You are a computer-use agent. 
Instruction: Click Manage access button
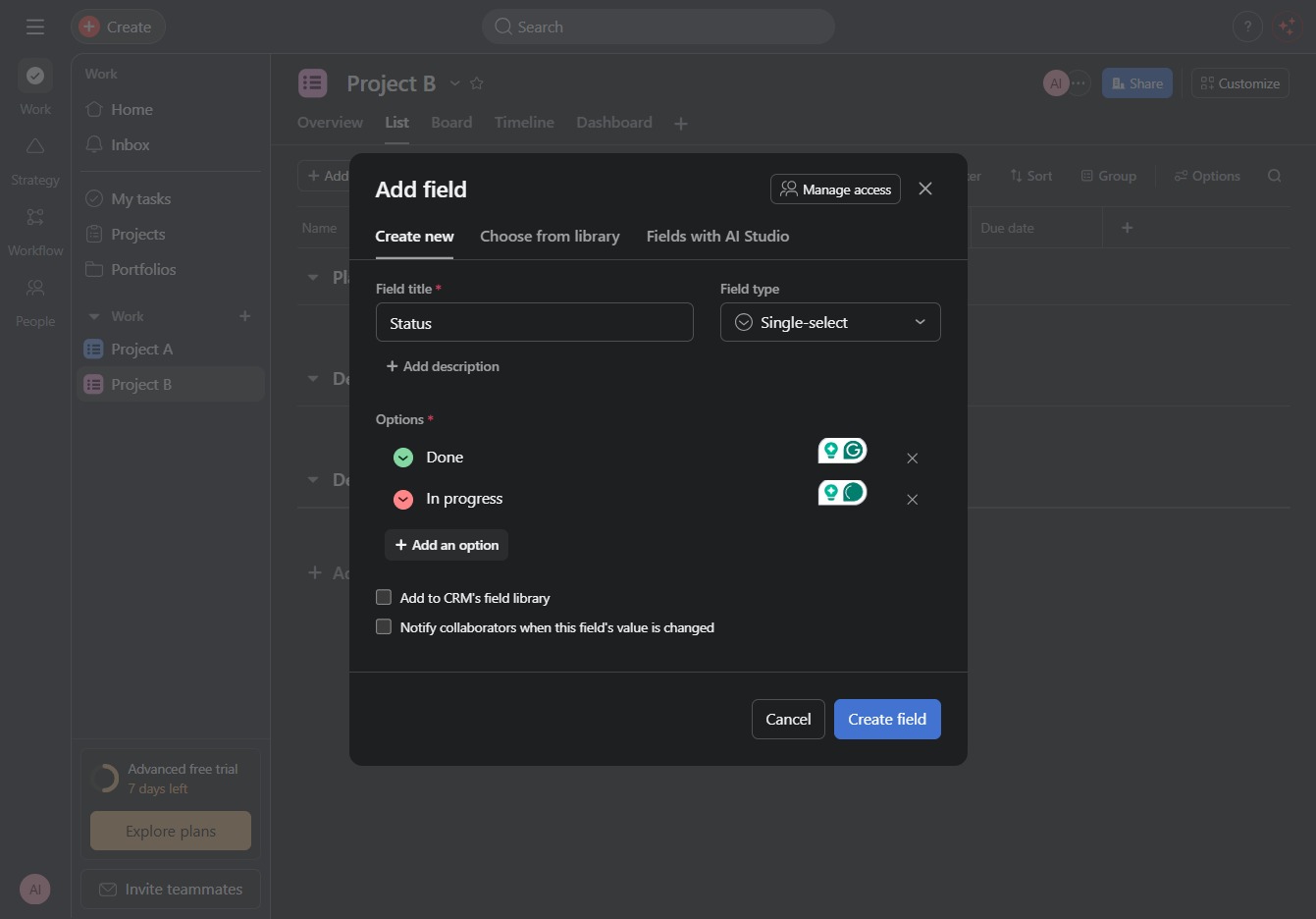pyautogui.click(x=836, y=189)
